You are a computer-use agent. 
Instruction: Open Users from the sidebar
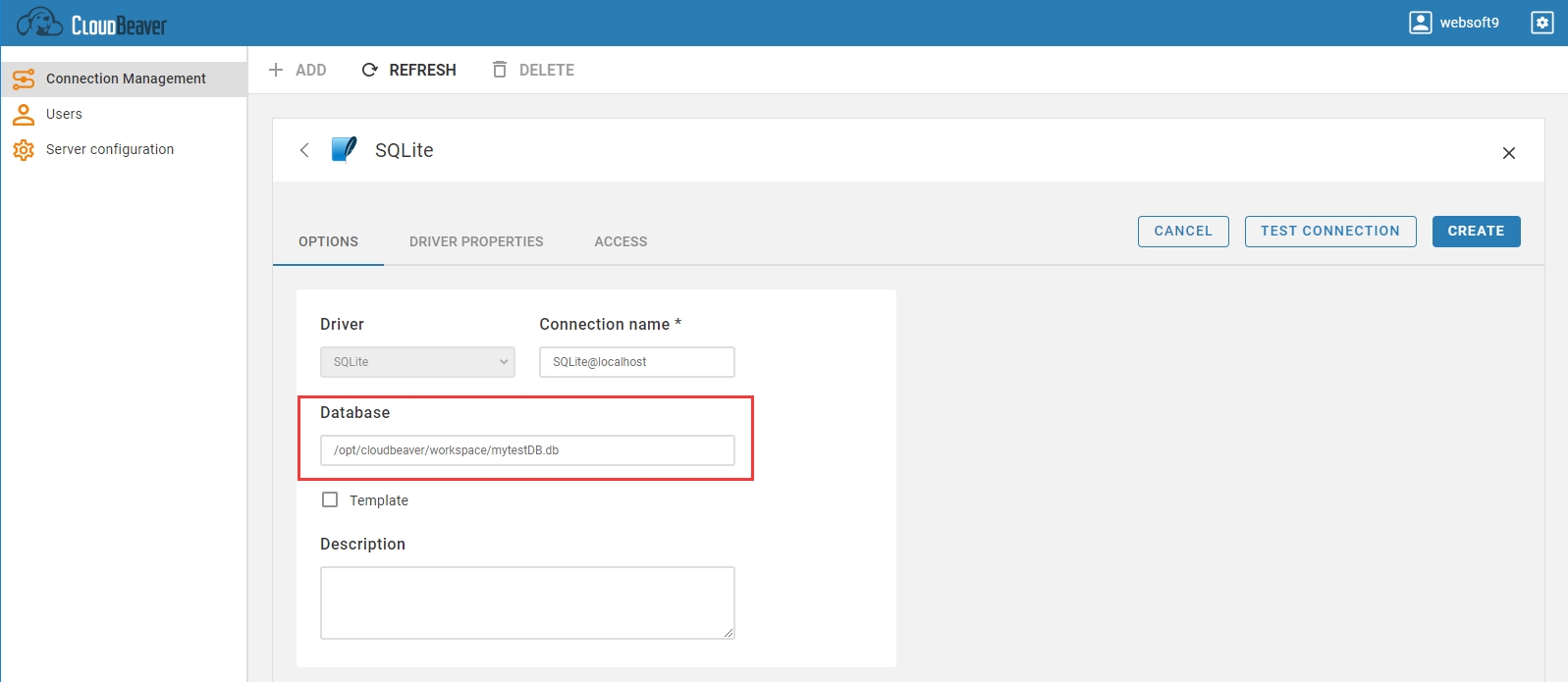click(x=64, y=114)
